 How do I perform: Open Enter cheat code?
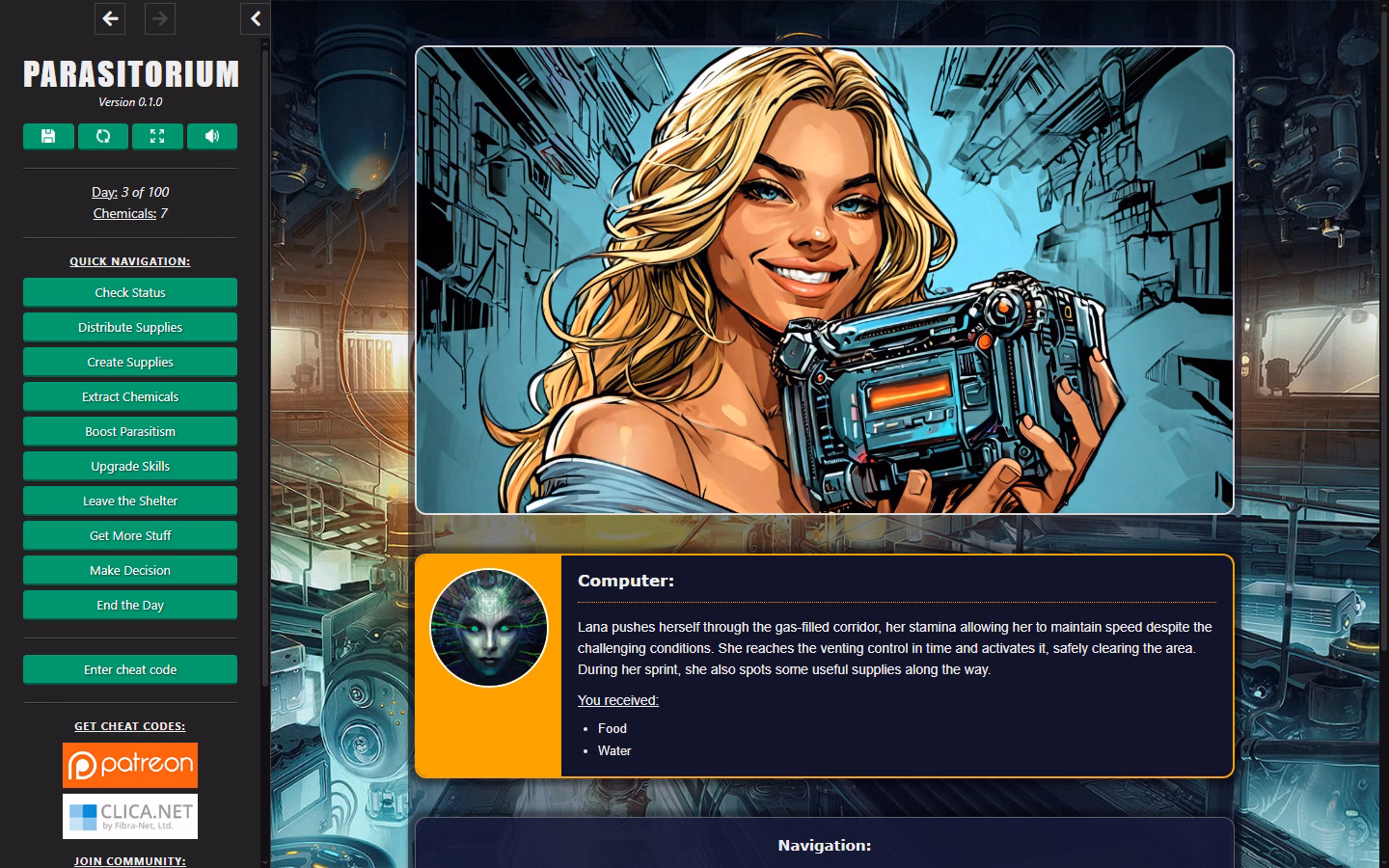coord(130,669)
